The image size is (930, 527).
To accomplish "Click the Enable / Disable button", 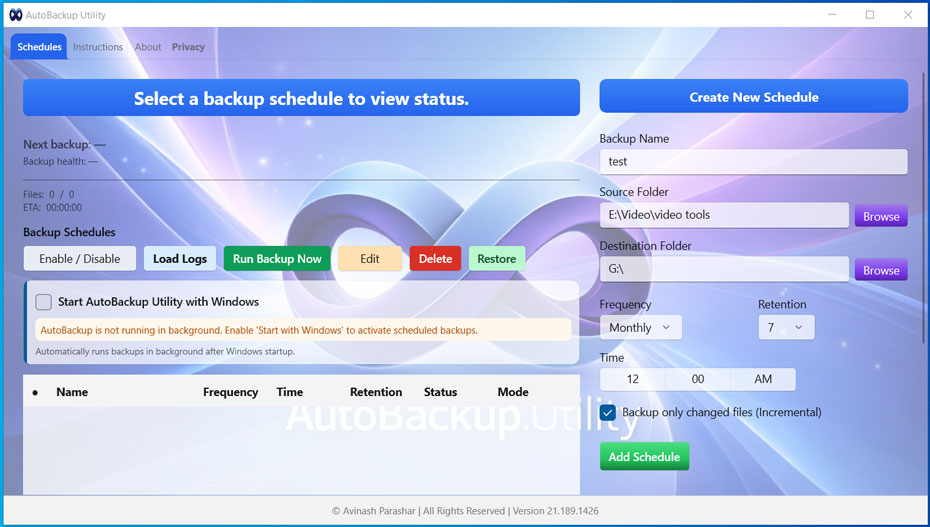I will 79,258.
